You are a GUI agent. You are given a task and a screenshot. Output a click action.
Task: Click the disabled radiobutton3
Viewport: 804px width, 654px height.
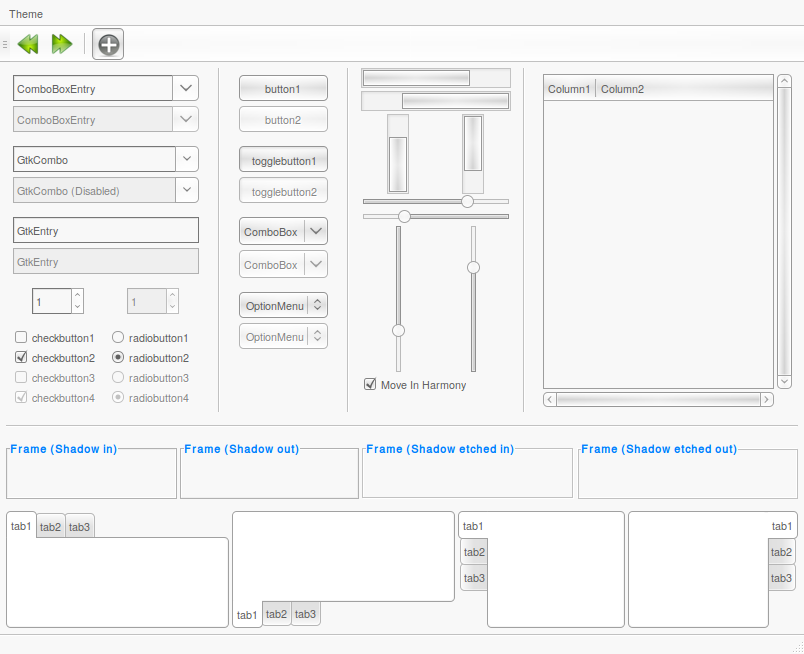pos(118,377)
